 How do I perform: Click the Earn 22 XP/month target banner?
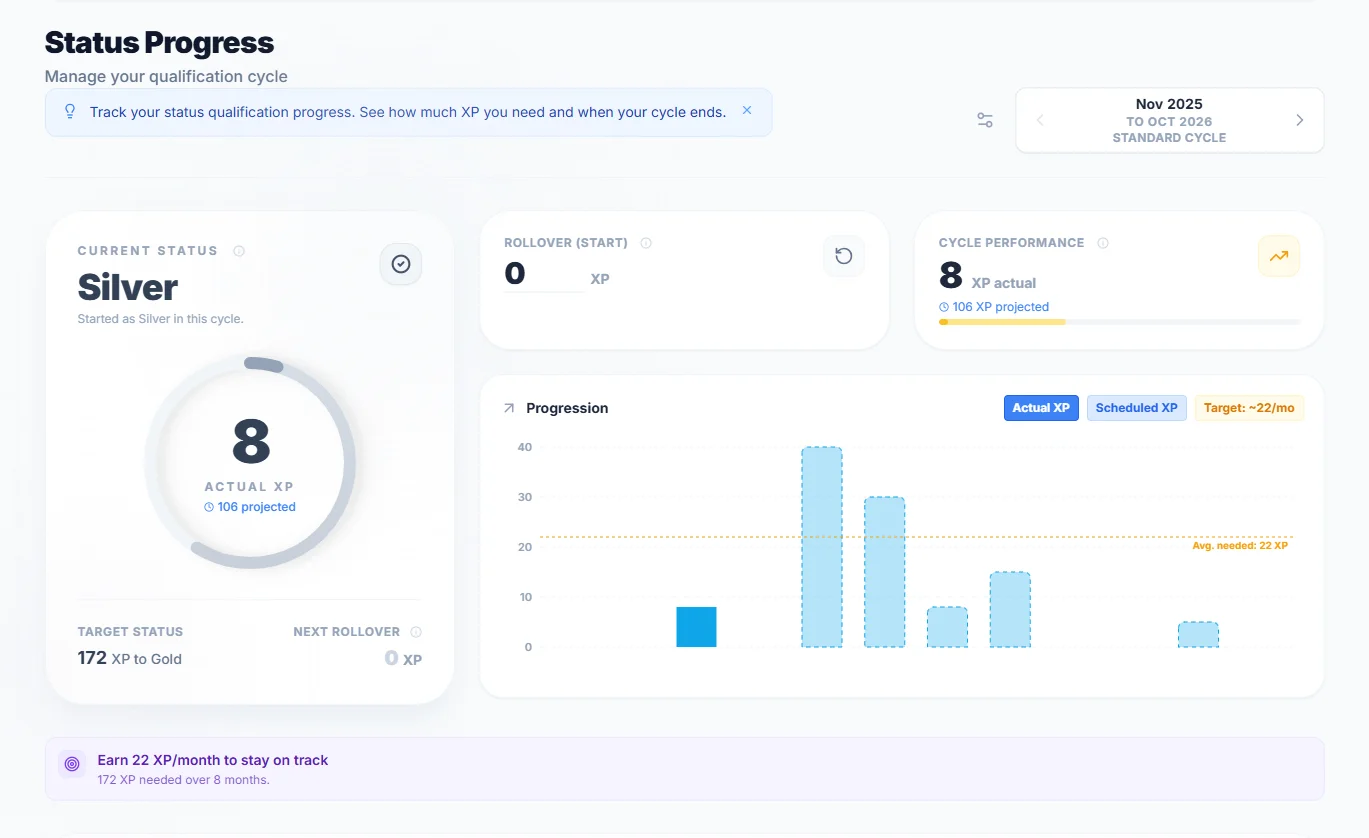684,769
